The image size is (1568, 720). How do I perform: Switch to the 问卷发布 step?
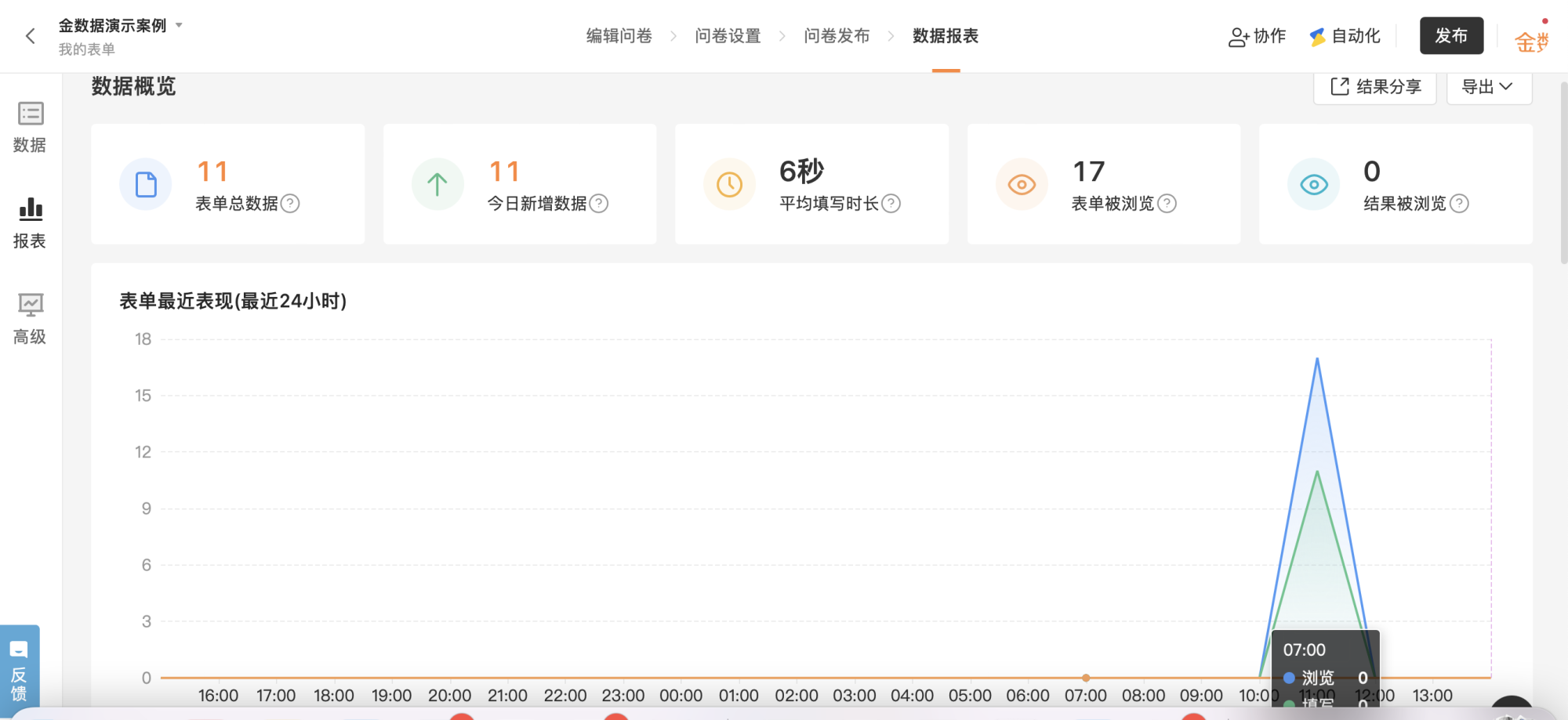click(837, 36)
